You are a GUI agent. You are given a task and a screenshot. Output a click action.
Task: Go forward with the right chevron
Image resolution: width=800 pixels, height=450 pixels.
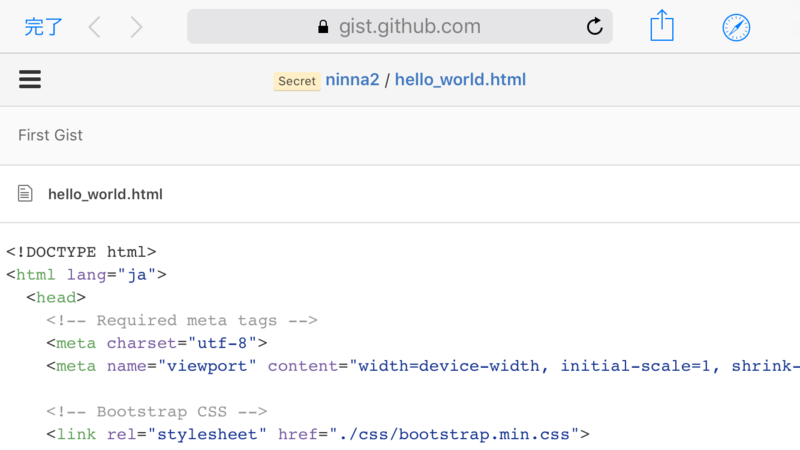click(136, 27)
